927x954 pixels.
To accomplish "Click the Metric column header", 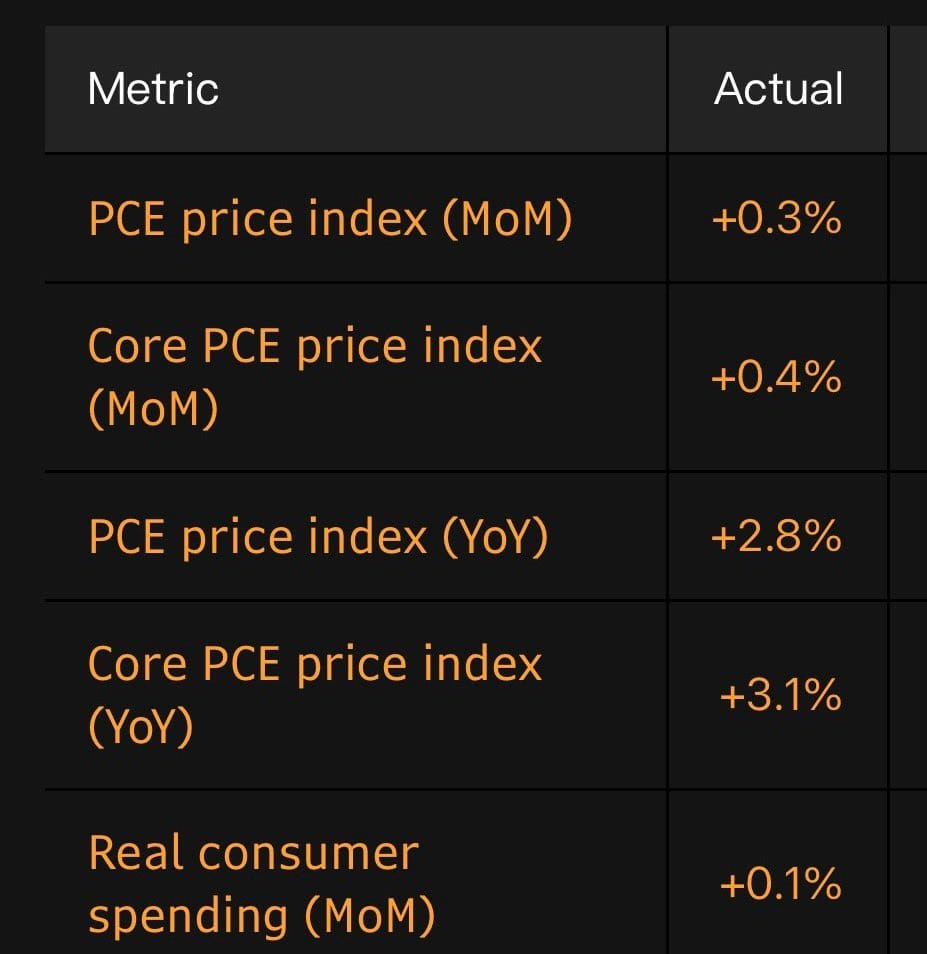I will tap(153, 89).
